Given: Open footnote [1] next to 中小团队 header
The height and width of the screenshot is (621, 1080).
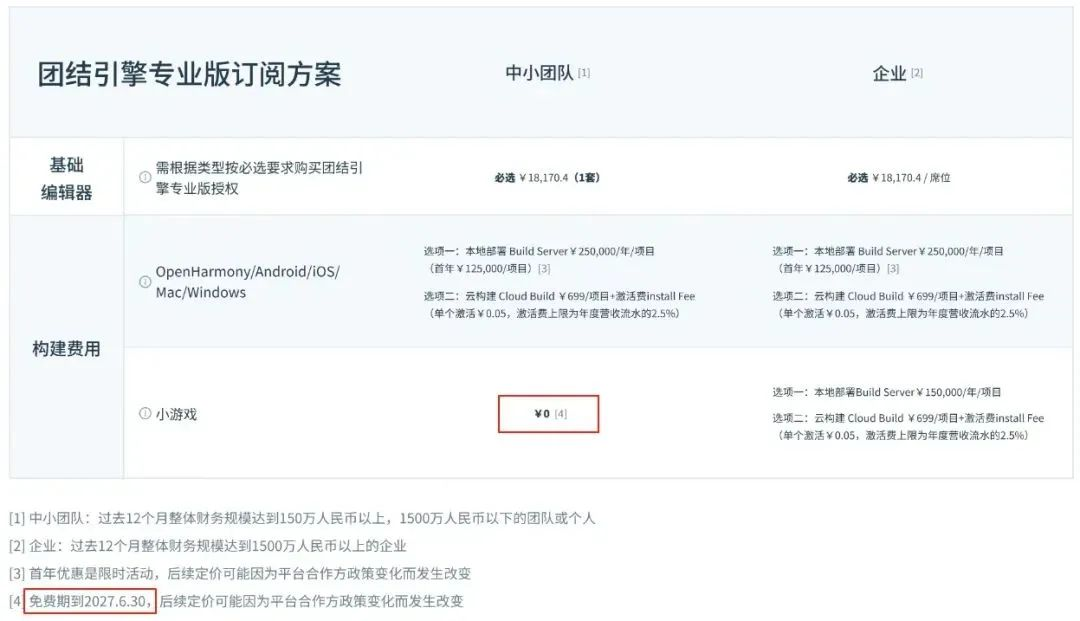Looking at the screenshot, I should 583,73.
